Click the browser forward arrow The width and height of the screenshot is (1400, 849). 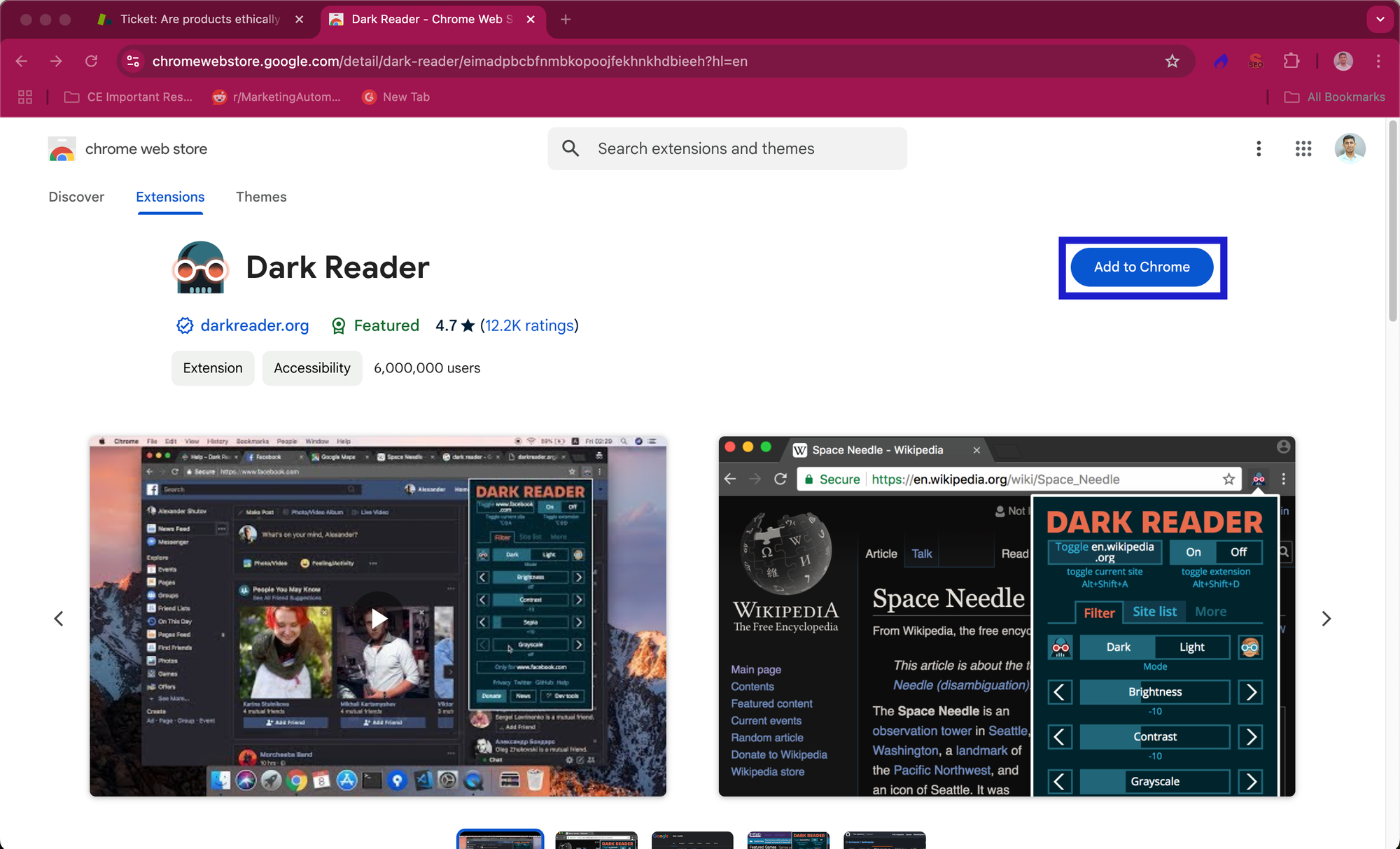56,61
